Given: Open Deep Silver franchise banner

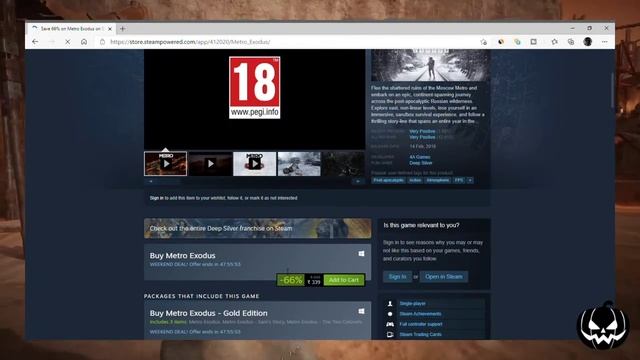Looking at the screenshot, I should (x=258, y=228).
